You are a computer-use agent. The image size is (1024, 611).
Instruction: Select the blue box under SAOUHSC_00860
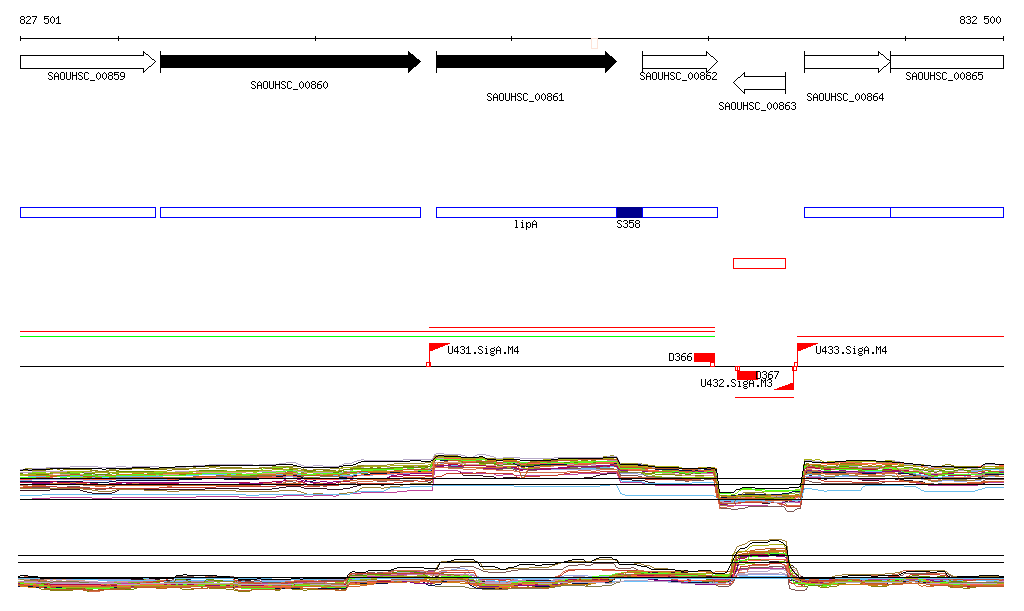pos(291,212)
